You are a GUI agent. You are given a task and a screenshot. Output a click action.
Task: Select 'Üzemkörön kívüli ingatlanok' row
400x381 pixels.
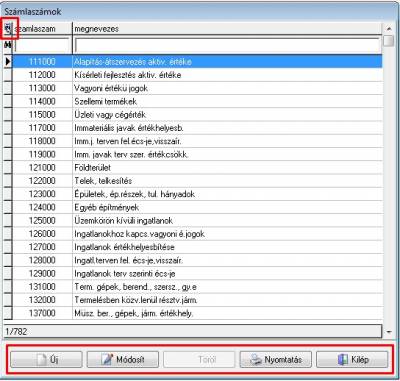point(197,220)
